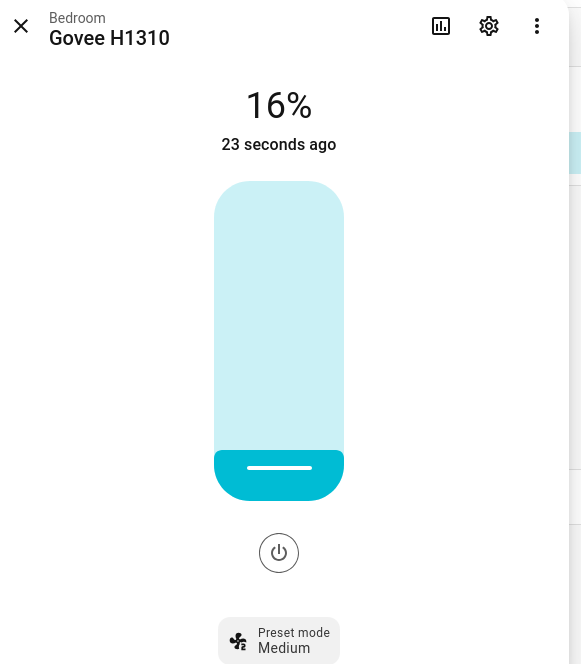Screen dimensions: 581x664
Task: Click the fan icon in Preset mode
Action: pos(238,641)
